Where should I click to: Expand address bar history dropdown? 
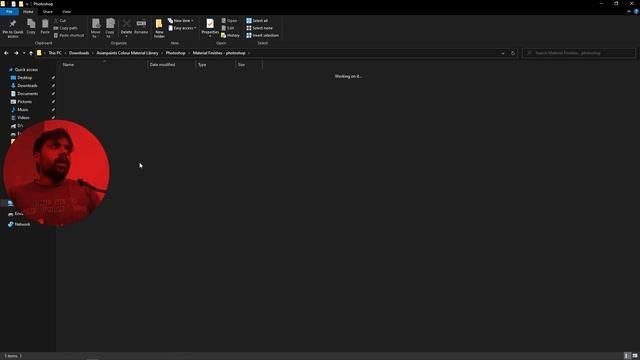(x=502, y=53)
